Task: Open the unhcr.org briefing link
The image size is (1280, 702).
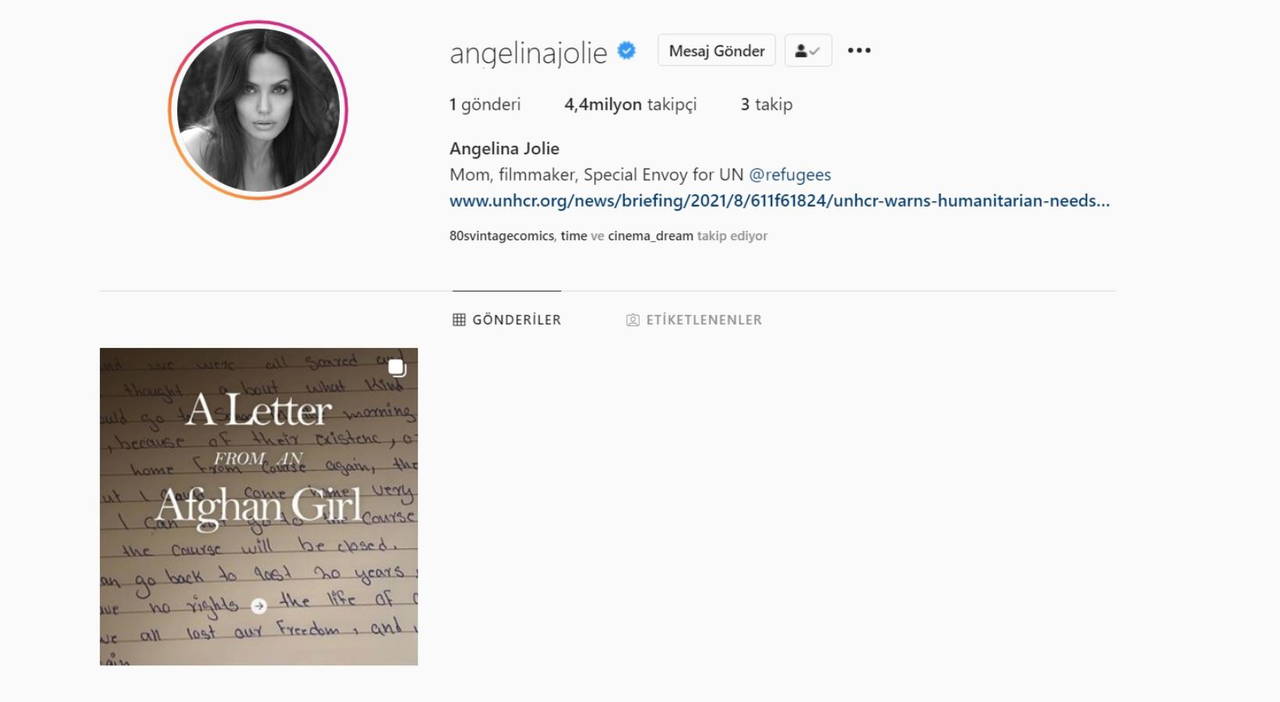Action: point(780,201)
